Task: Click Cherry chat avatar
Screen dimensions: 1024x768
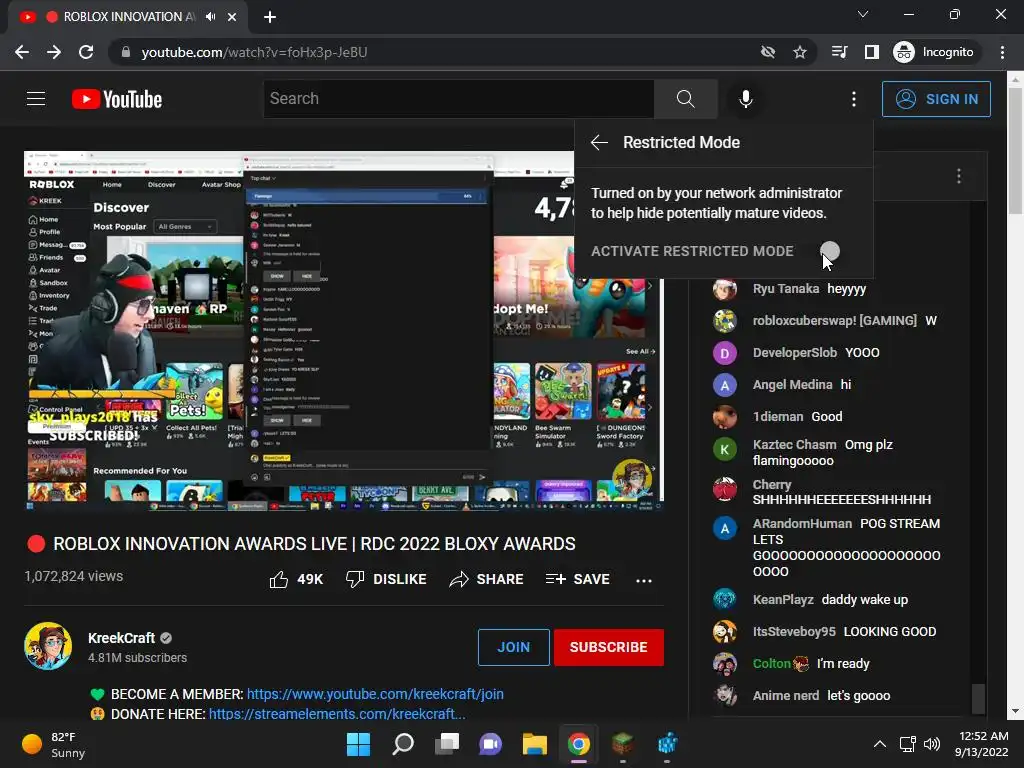Action: coord(725,488)
